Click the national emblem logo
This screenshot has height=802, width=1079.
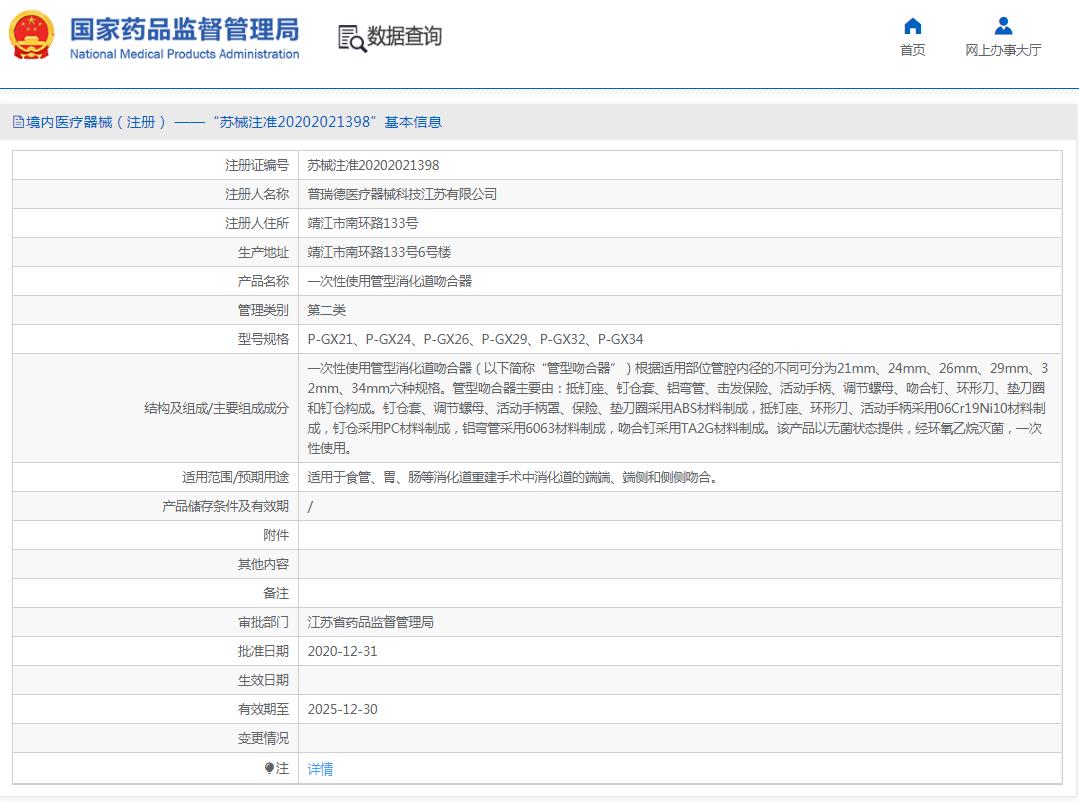point(33,36)
